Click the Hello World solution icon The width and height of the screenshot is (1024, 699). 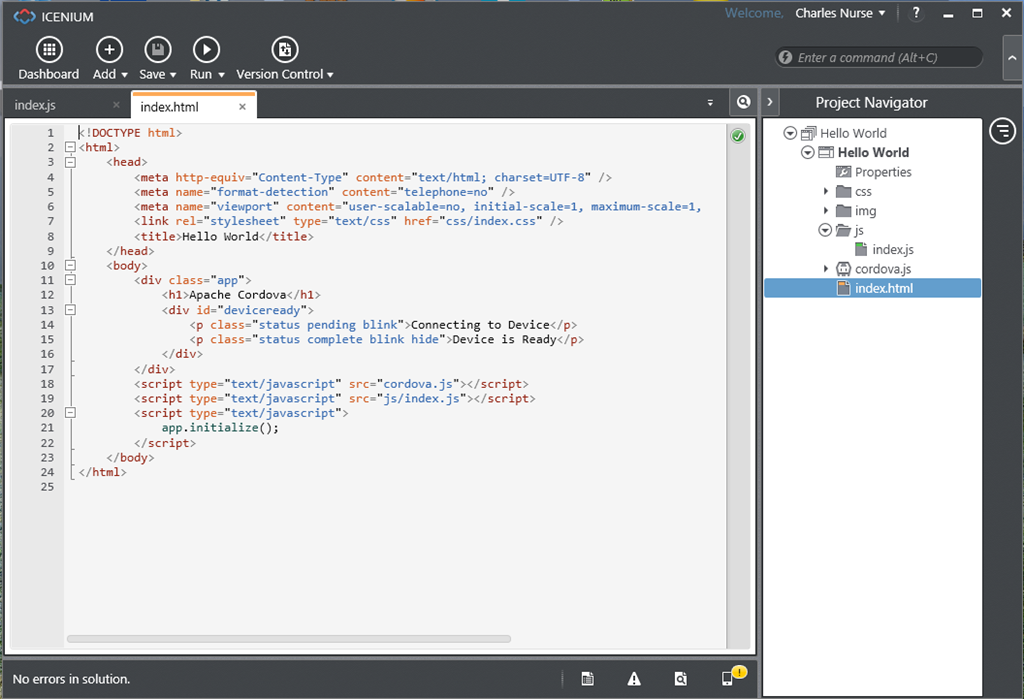808,133
